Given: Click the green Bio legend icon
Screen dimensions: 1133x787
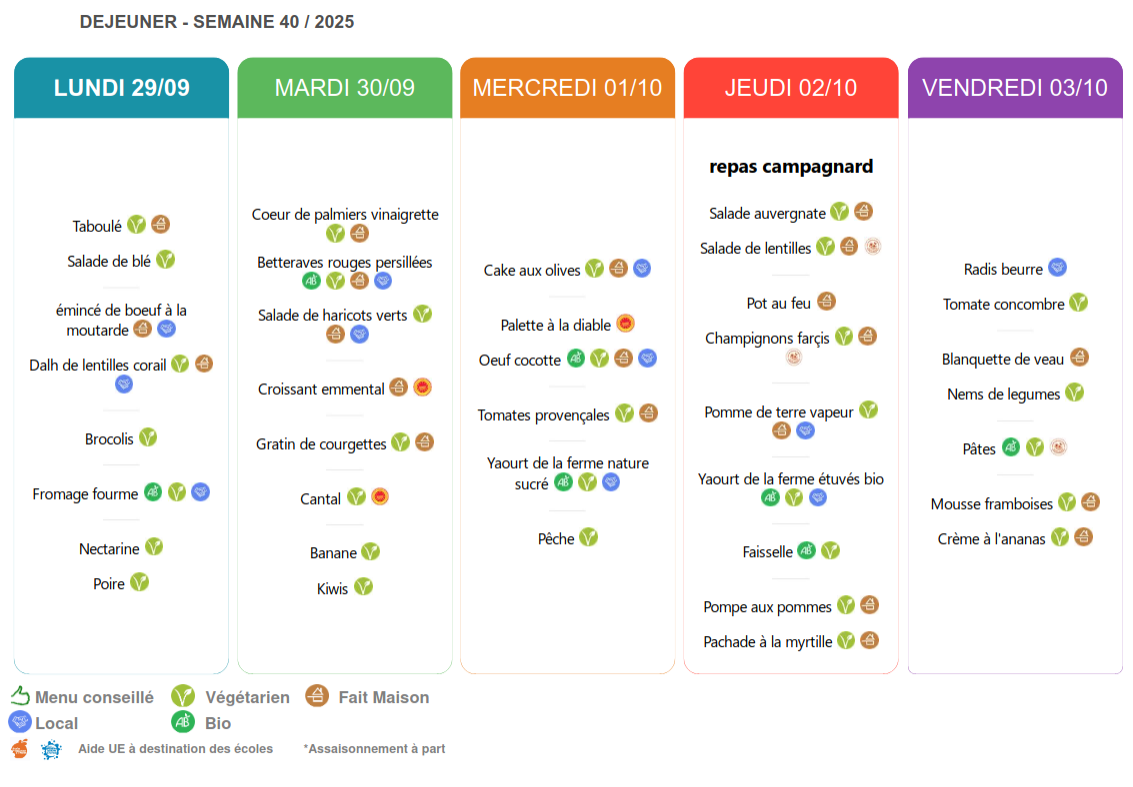Looking at the screenshot, I should pos(183,722).
